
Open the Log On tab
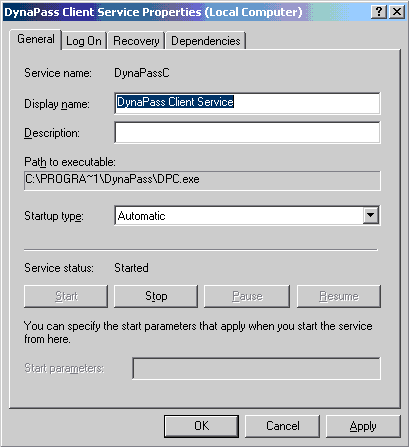coord(84,41)
